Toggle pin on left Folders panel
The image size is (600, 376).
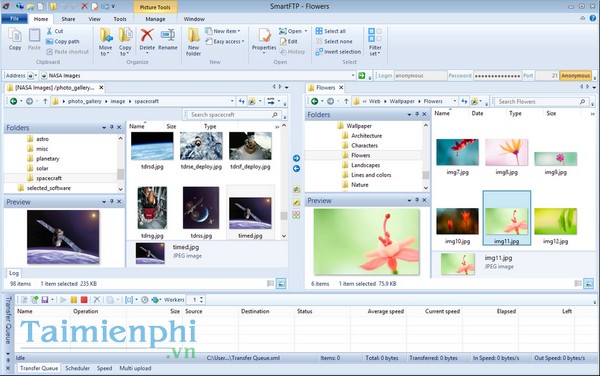tap(112, 127)
